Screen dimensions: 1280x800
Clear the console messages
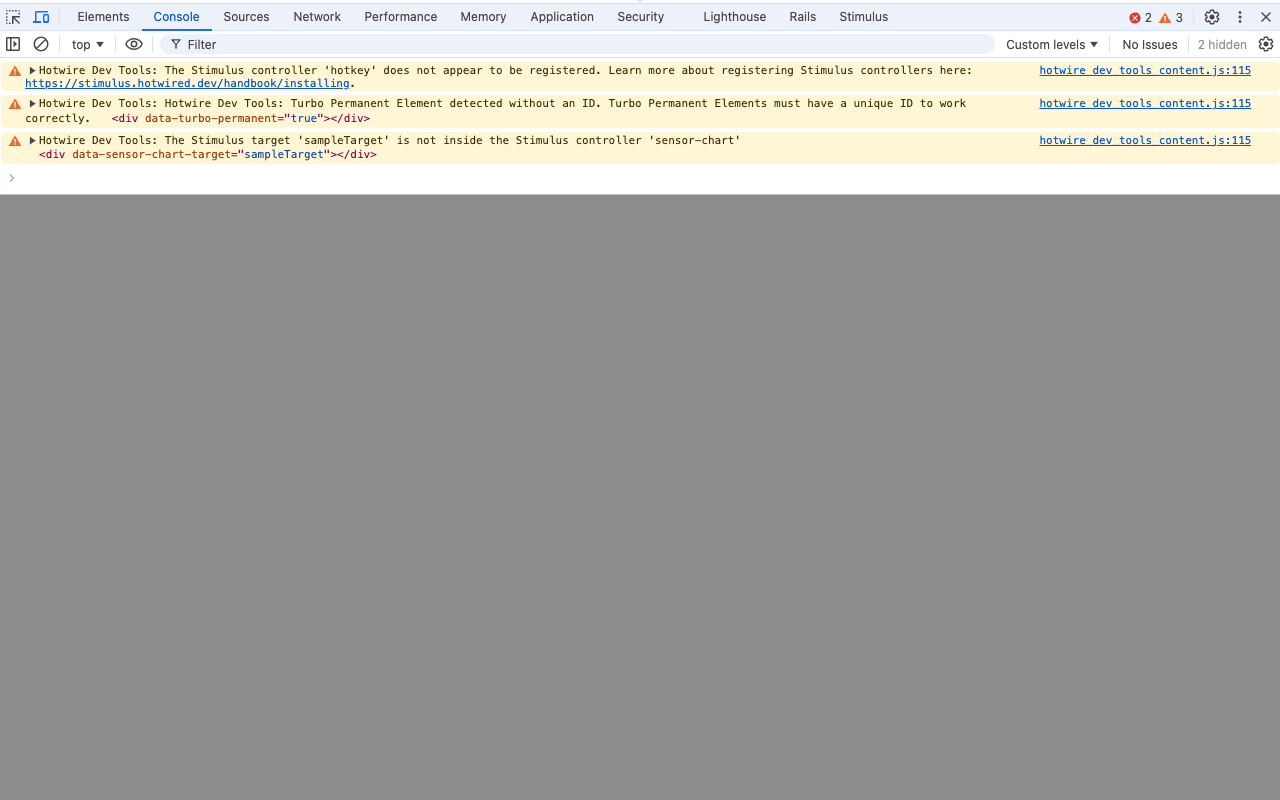(x=41, y=44)
